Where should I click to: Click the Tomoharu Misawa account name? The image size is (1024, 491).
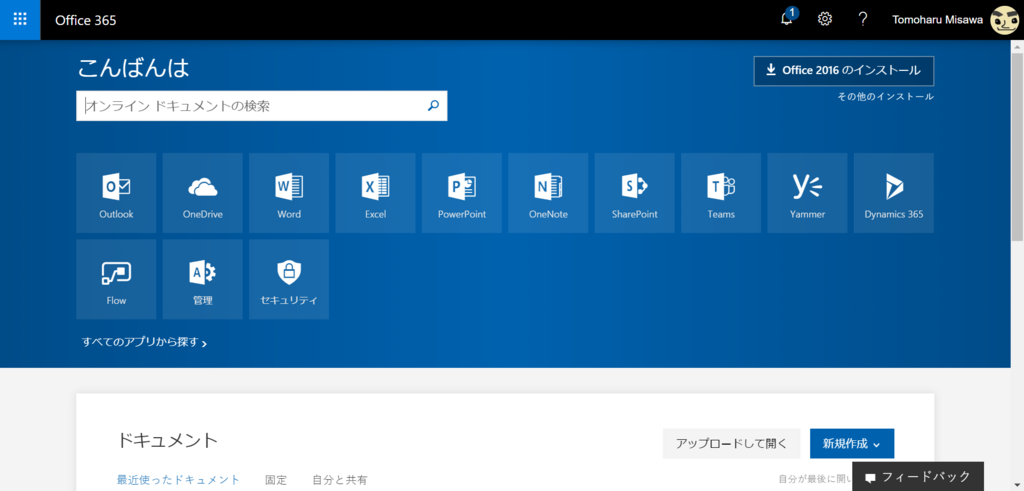[937, 20]
